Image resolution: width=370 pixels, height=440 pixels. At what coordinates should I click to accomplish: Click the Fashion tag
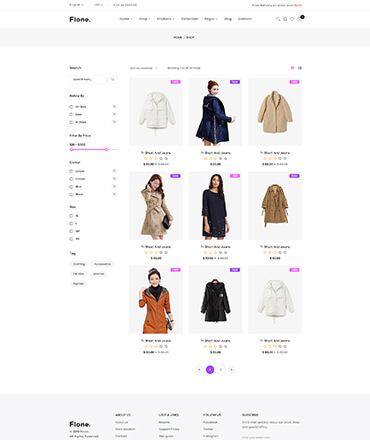(79, 284)
